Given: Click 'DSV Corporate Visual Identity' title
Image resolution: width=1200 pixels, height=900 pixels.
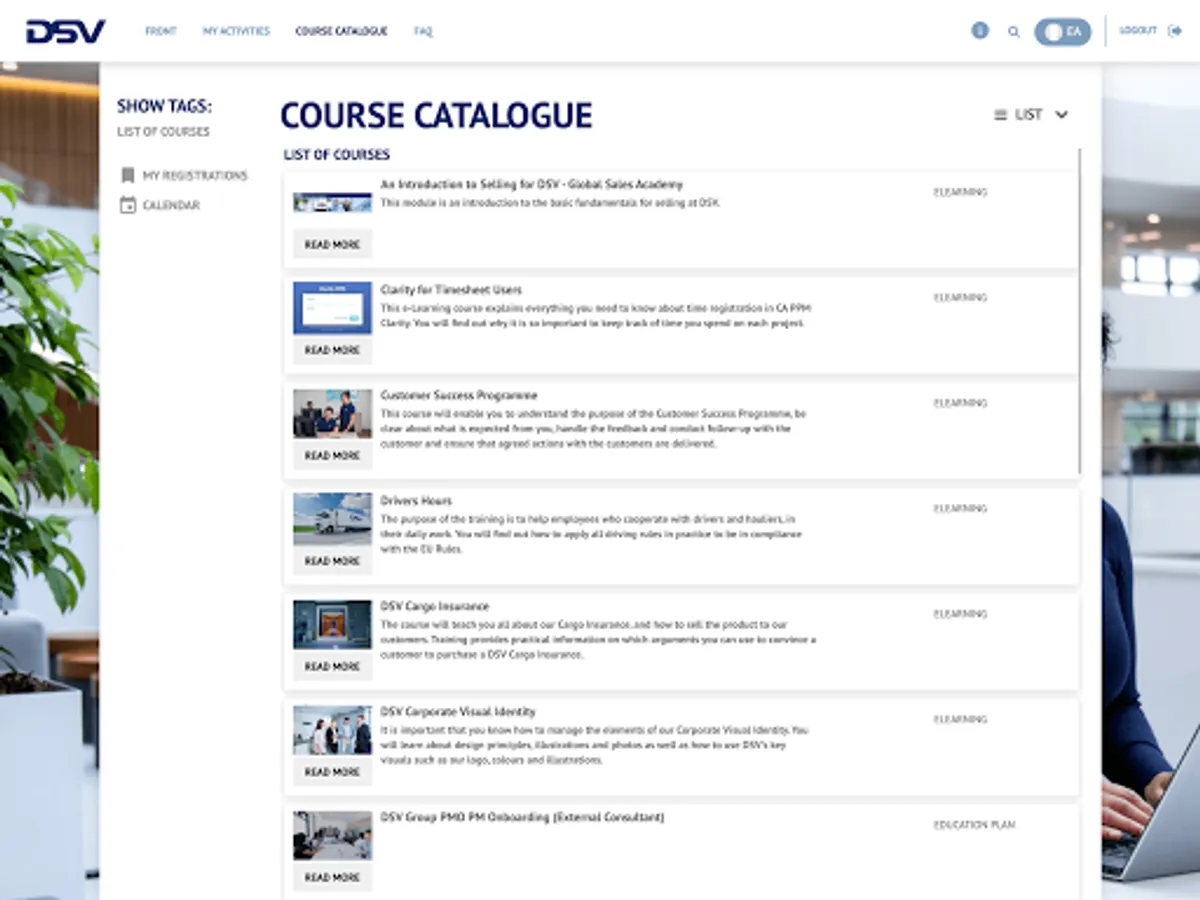Looking at the screenshot, I should coord(458,712).
